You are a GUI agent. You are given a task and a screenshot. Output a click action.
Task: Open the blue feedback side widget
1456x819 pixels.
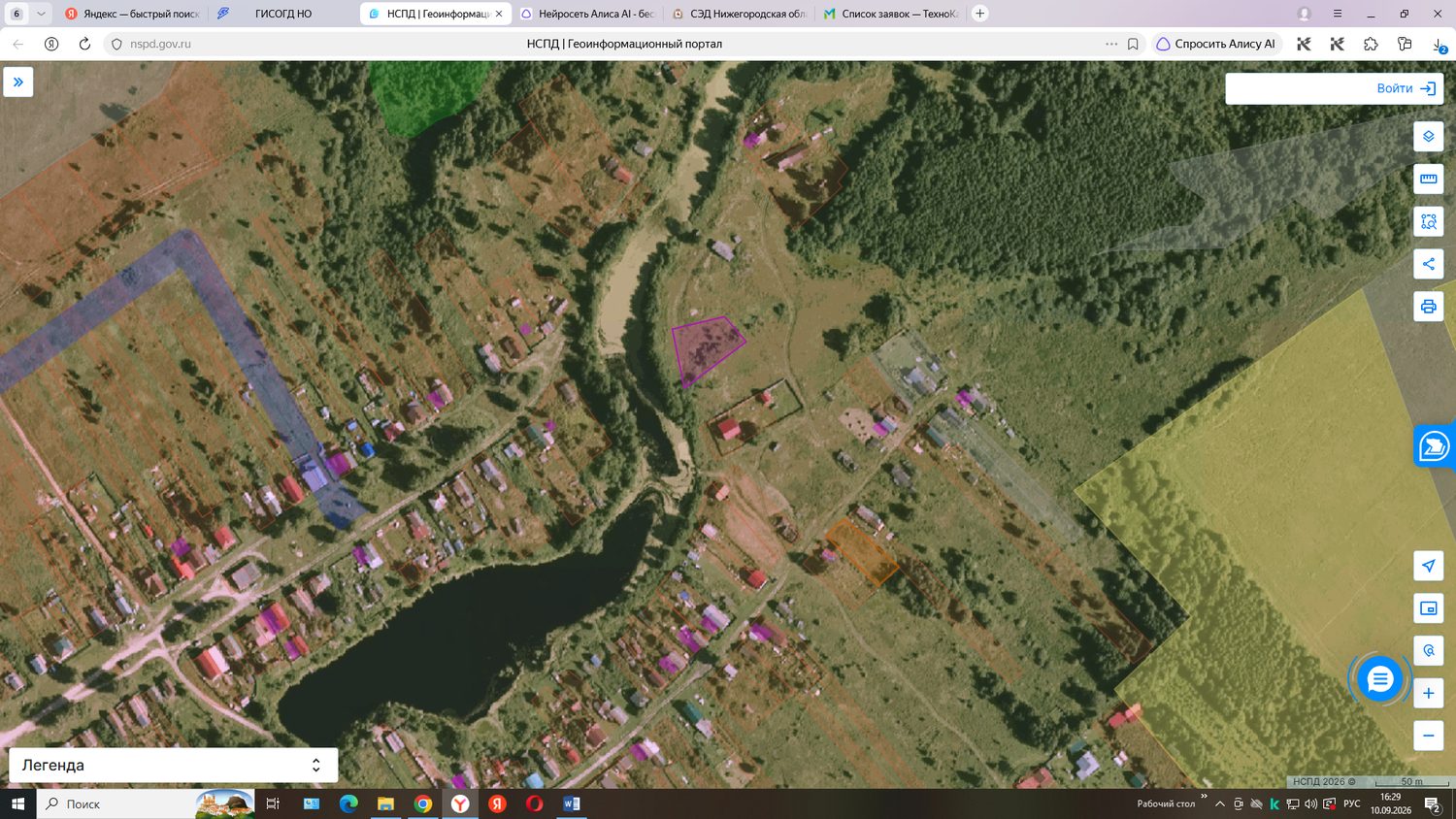point(1435,446)
